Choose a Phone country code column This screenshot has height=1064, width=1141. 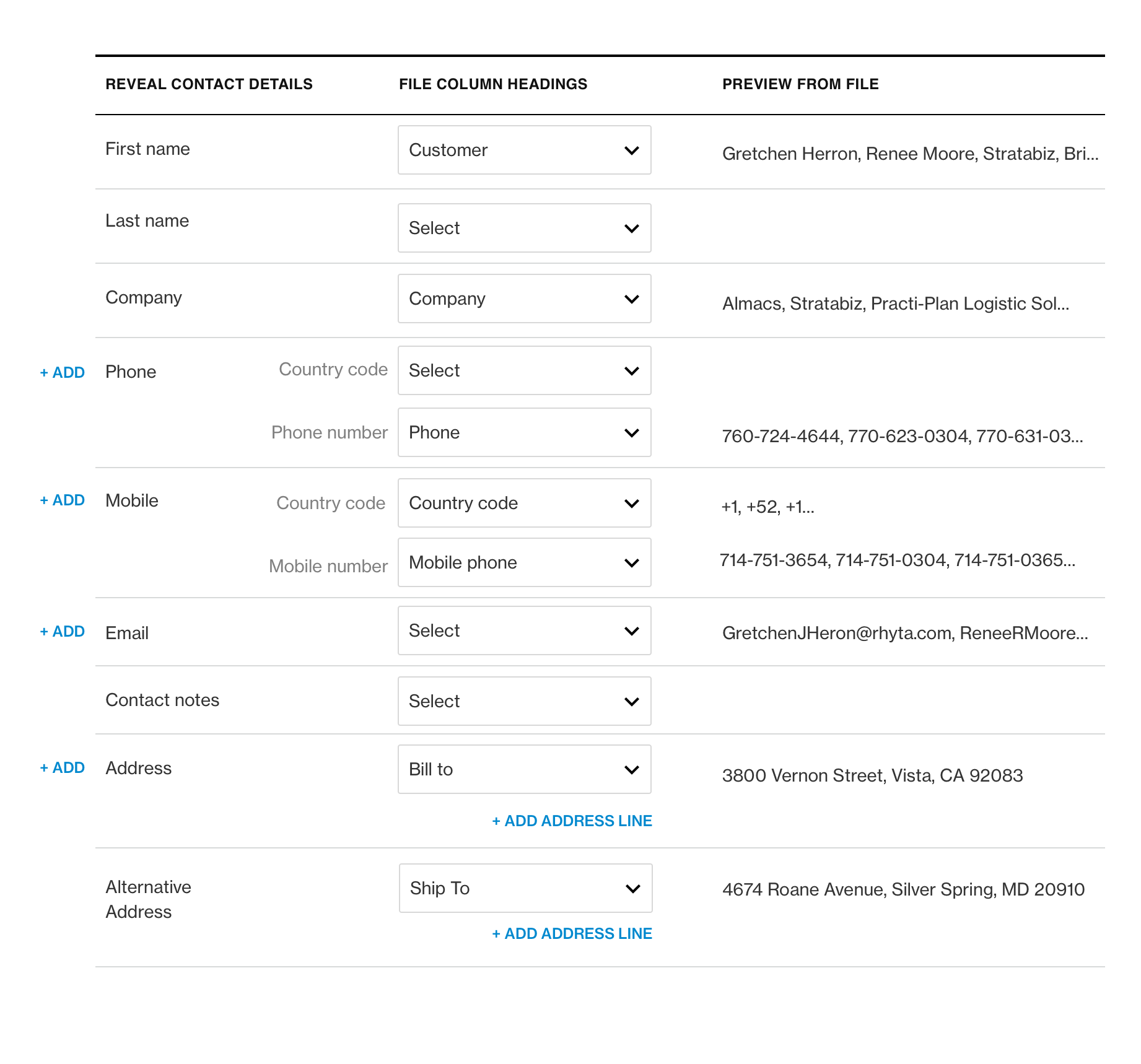tap(524, 370)
